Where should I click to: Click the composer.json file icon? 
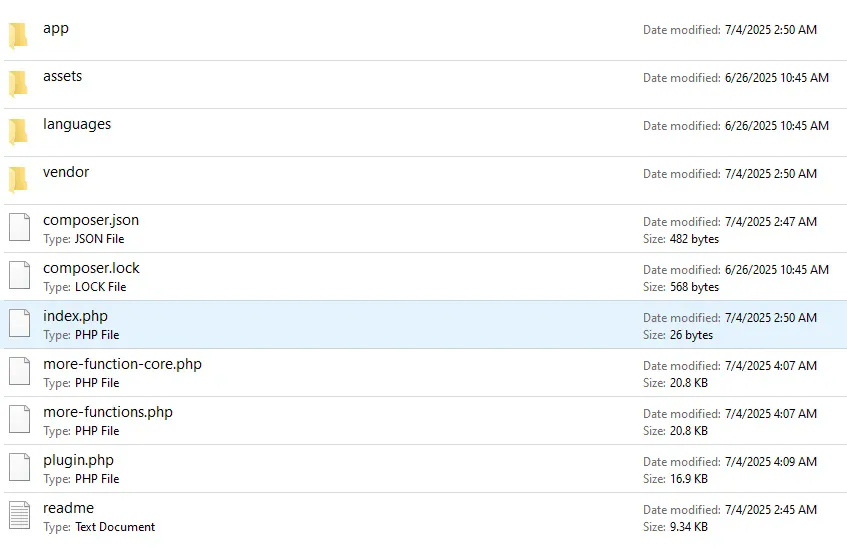[x=20, y=228]
